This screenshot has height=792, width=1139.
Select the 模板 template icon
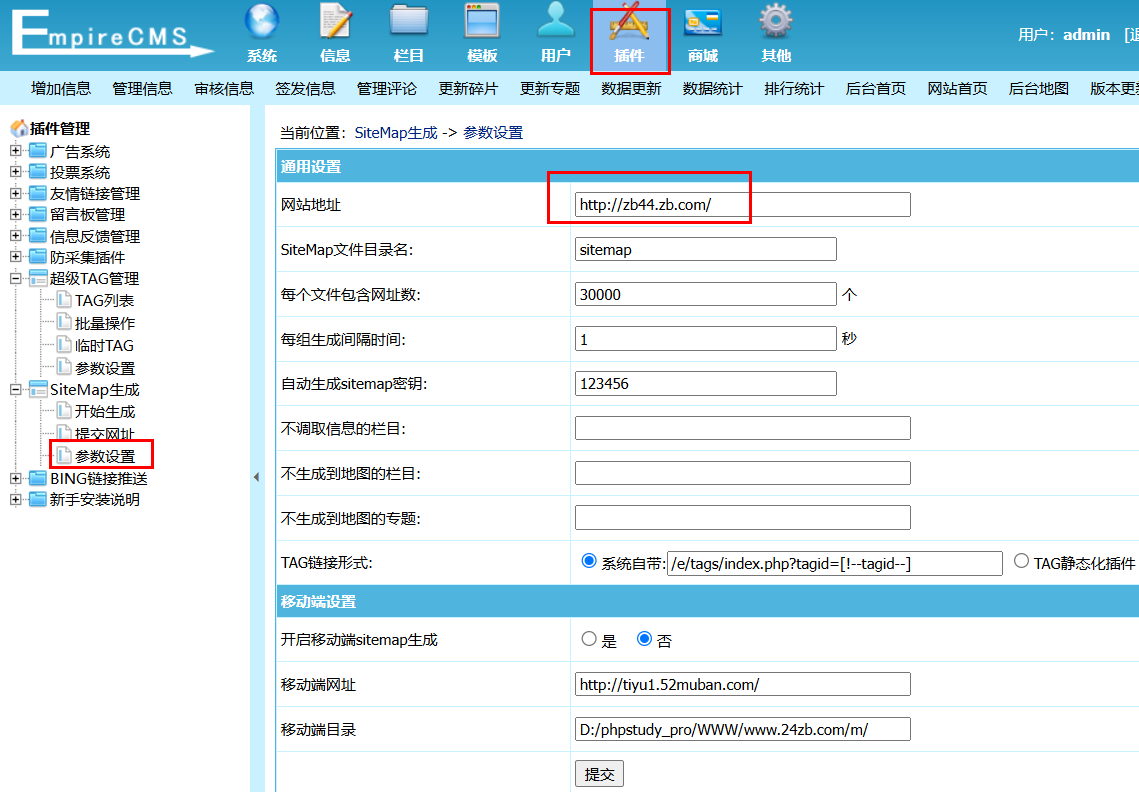click(x=482, y=22)
